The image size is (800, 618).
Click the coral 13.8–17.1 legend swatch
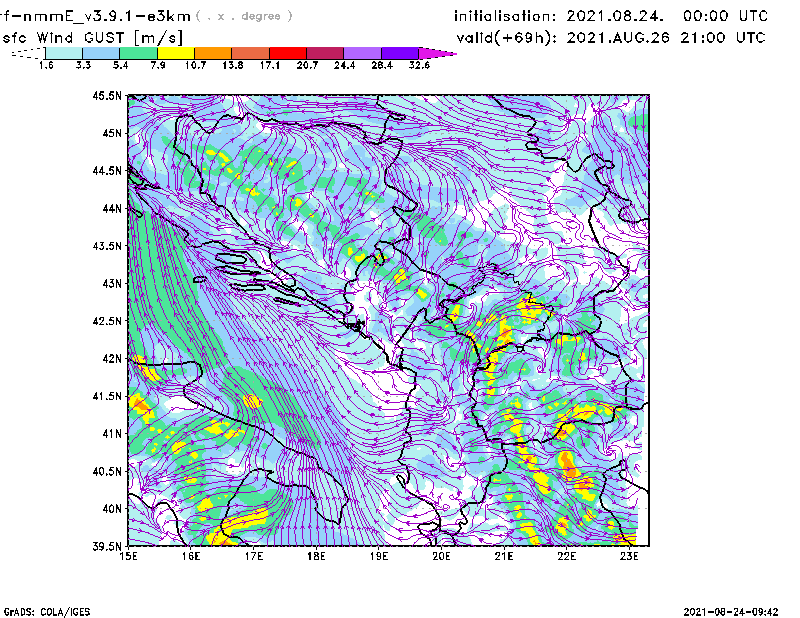pyautogui.click(x=251, y=53)
